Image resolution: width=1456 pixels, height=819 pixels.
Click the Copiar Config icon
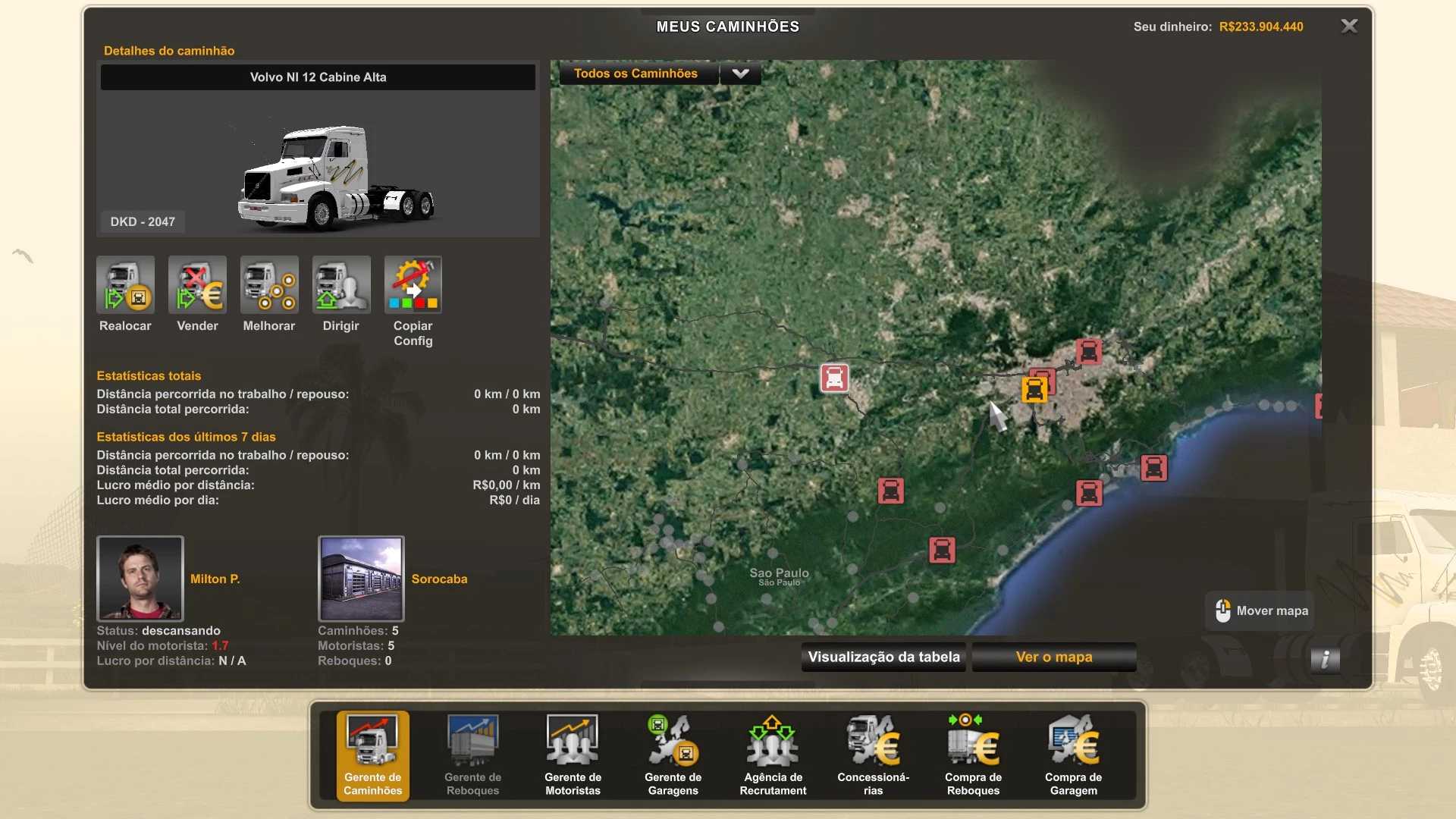[x=413, y=285]
